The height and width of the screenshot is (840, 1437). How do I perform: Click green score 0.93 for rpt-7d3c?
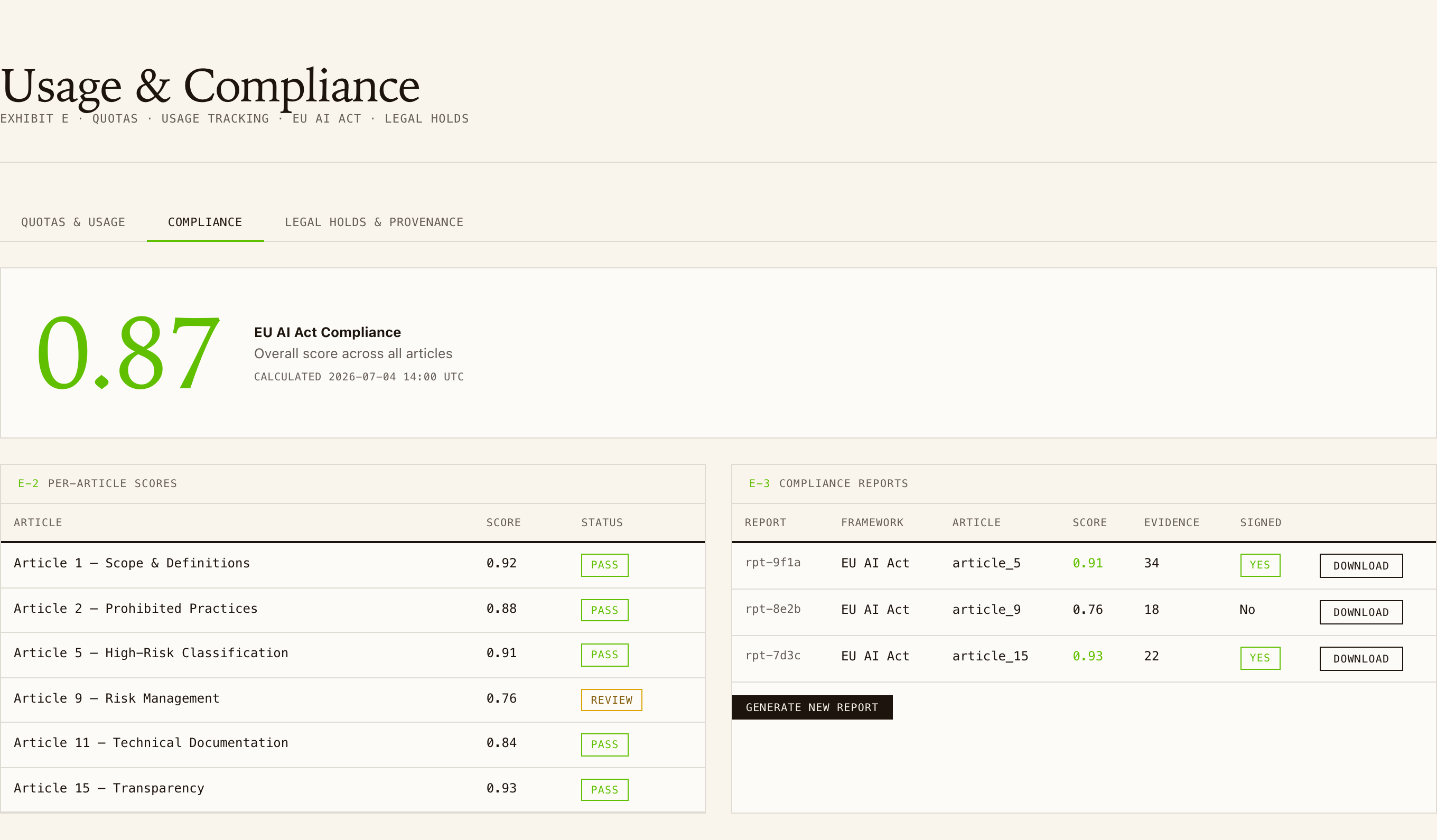pyautogui.click(x=1087, y=656)
